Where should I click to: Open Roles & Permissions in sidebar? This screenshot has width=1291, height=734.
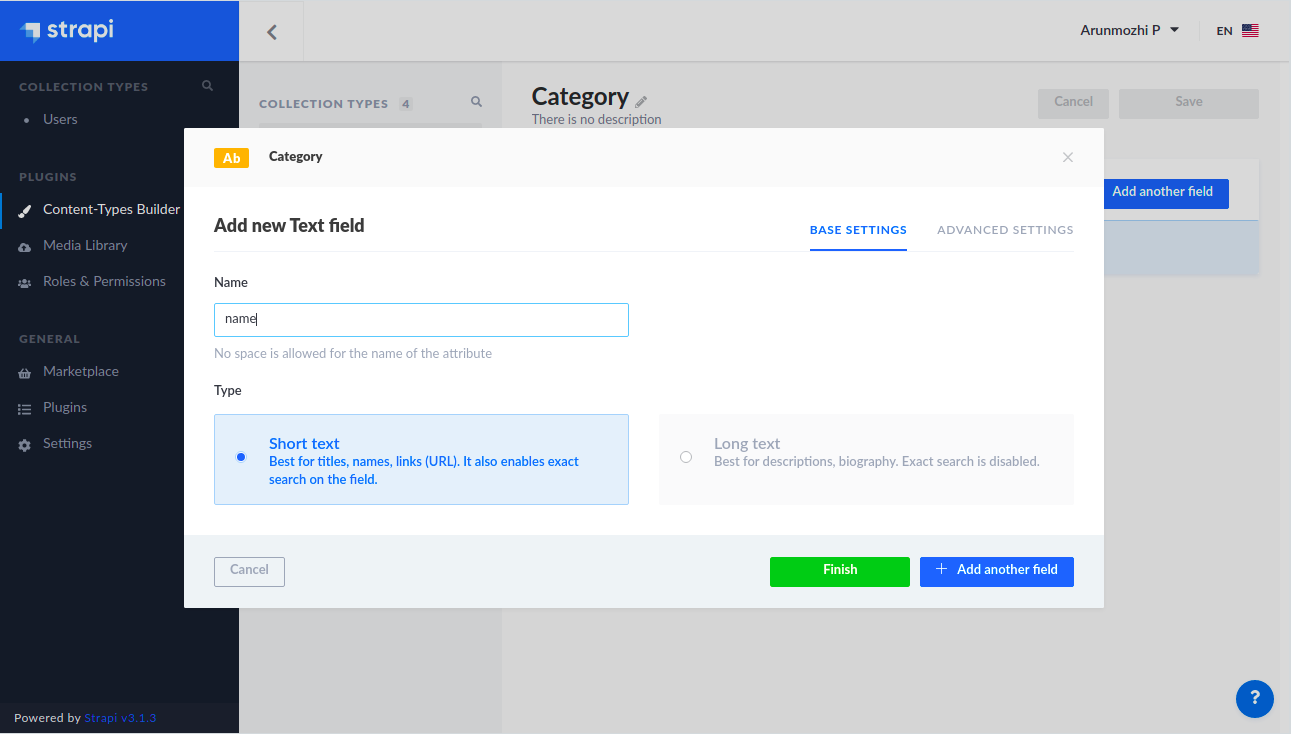pos(104,281)
